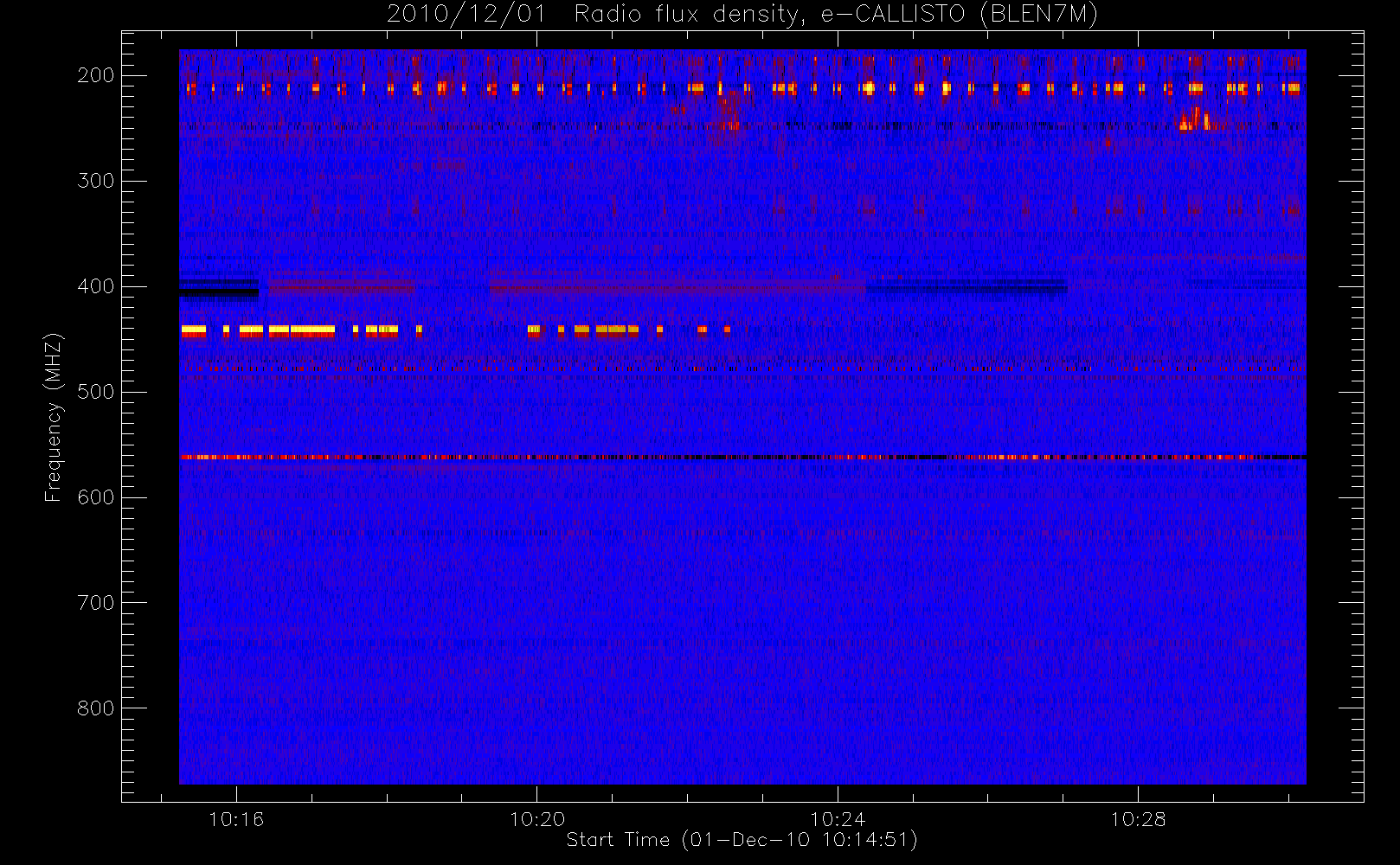
Task: Click the 800 frequency tick label
Action: coord(95,708)
